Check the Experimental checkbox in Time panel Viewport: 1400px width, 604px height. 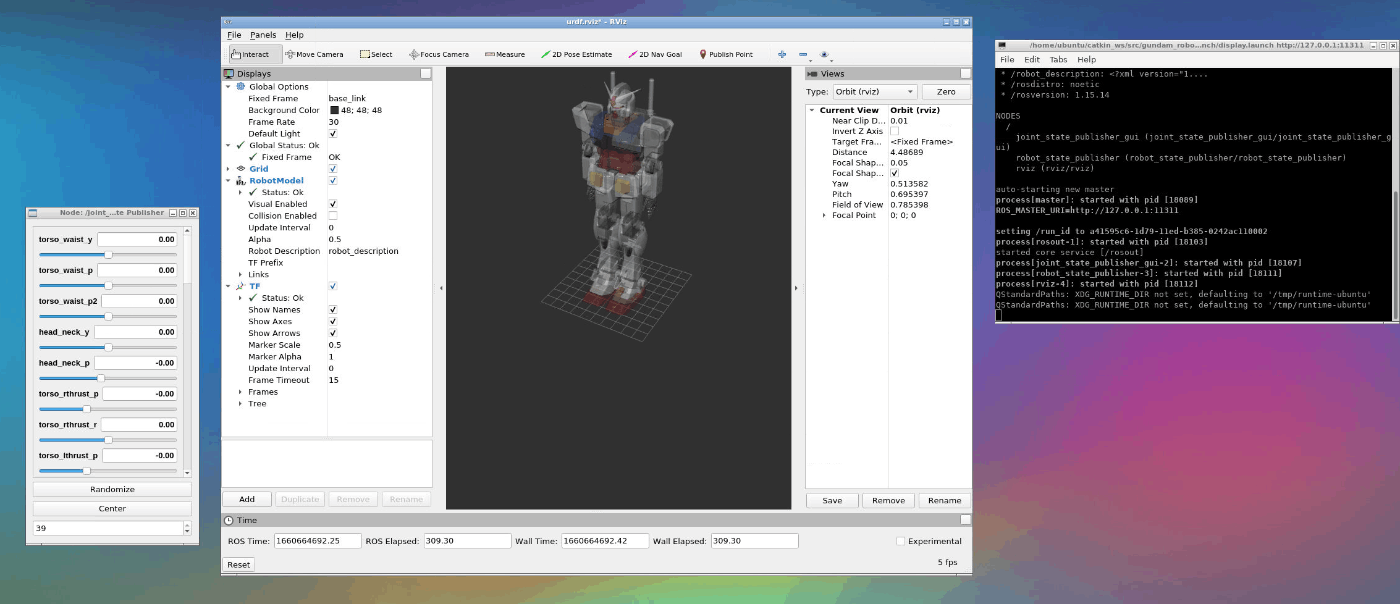(900, 541)
